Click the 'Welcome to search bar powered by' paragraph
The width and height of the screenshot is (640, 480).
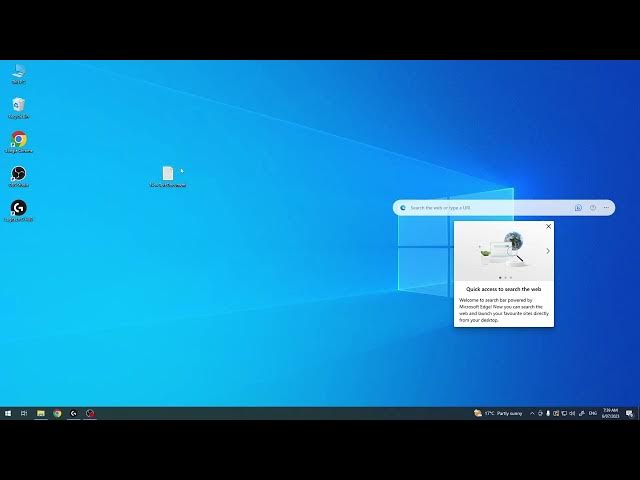[504, 310]
